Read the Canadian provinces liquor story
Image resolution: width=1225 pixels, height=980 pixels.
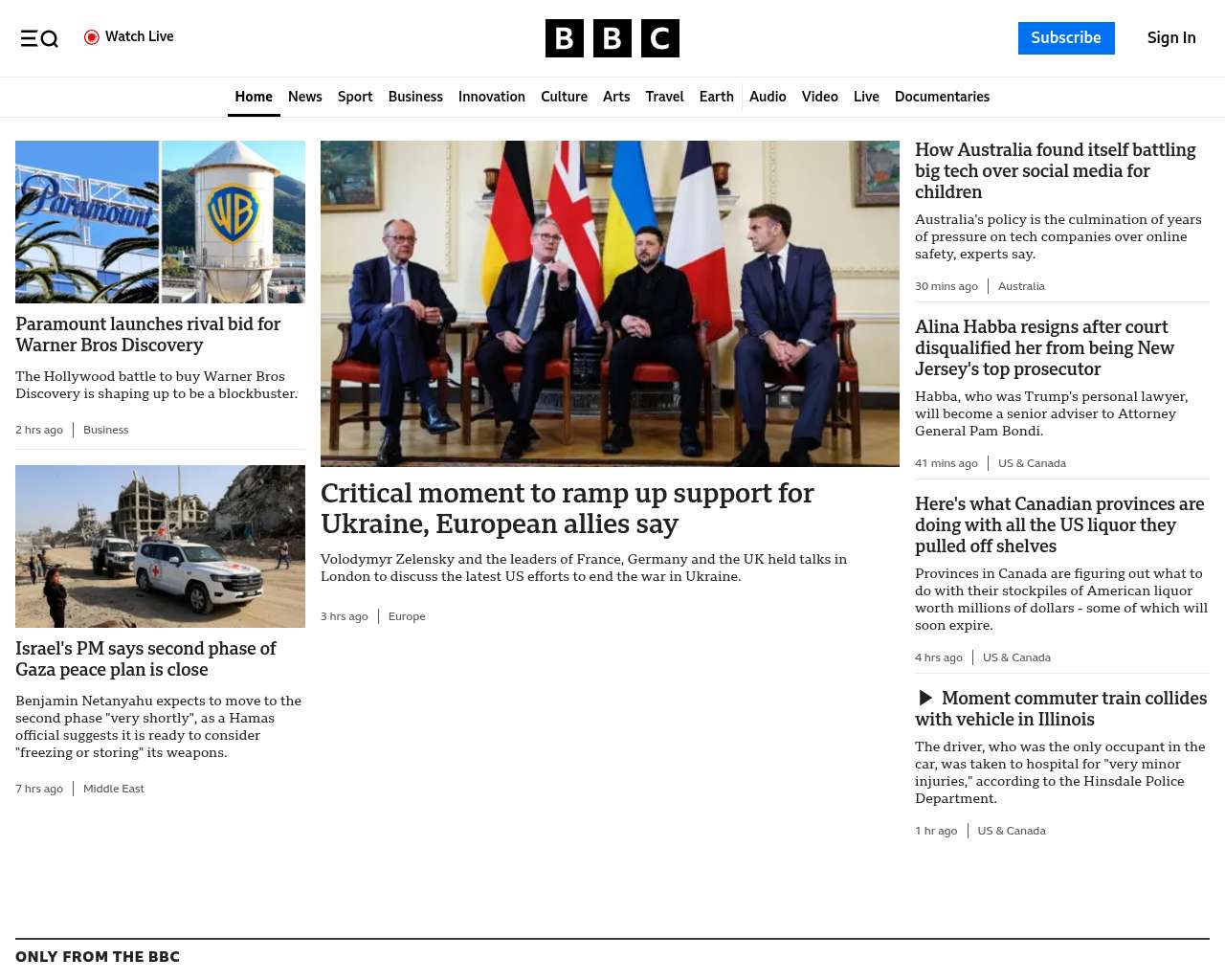pos(1058,524)
